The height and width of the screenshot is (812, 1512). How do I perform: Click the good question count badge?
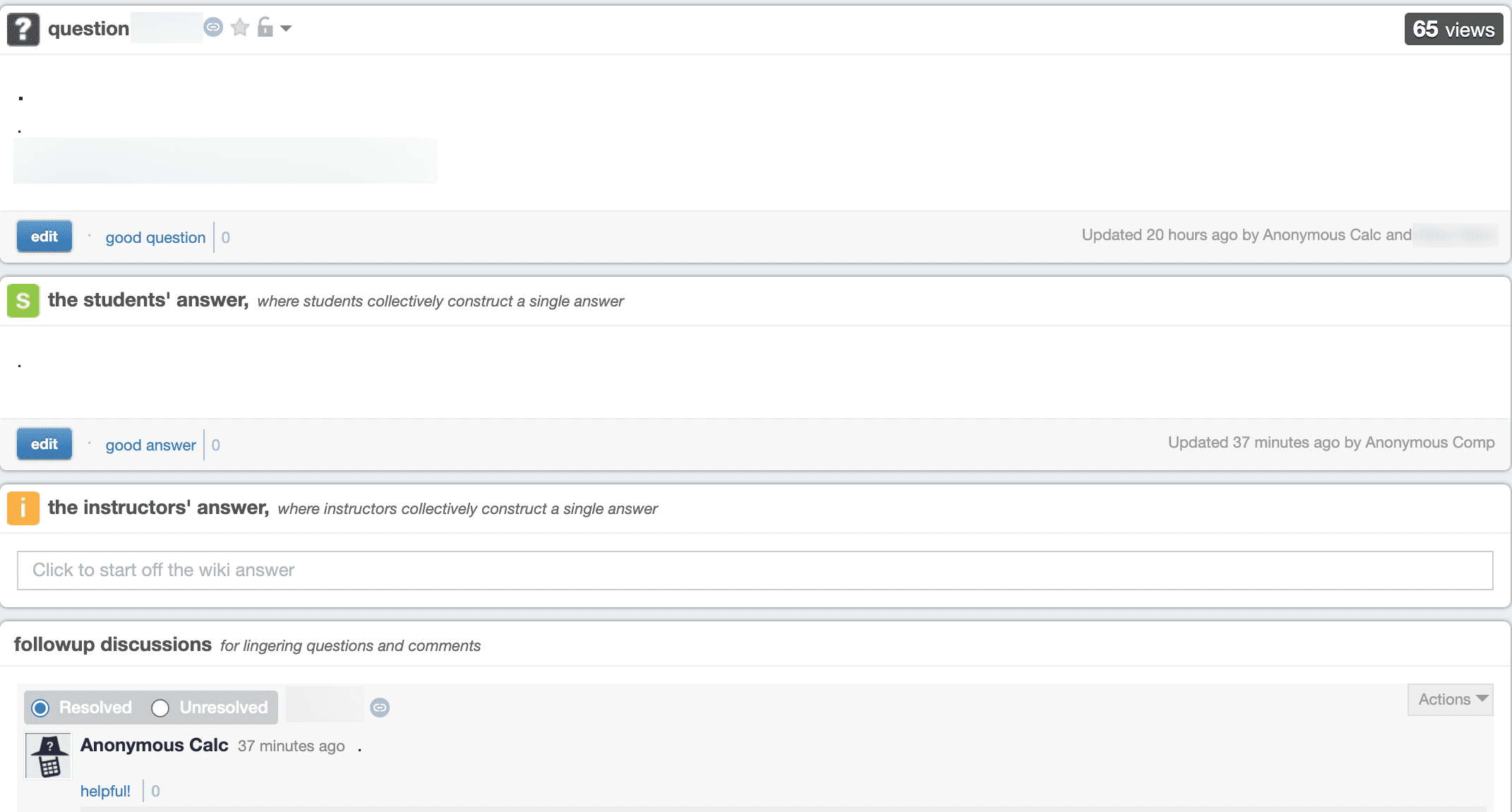(225, 238)
